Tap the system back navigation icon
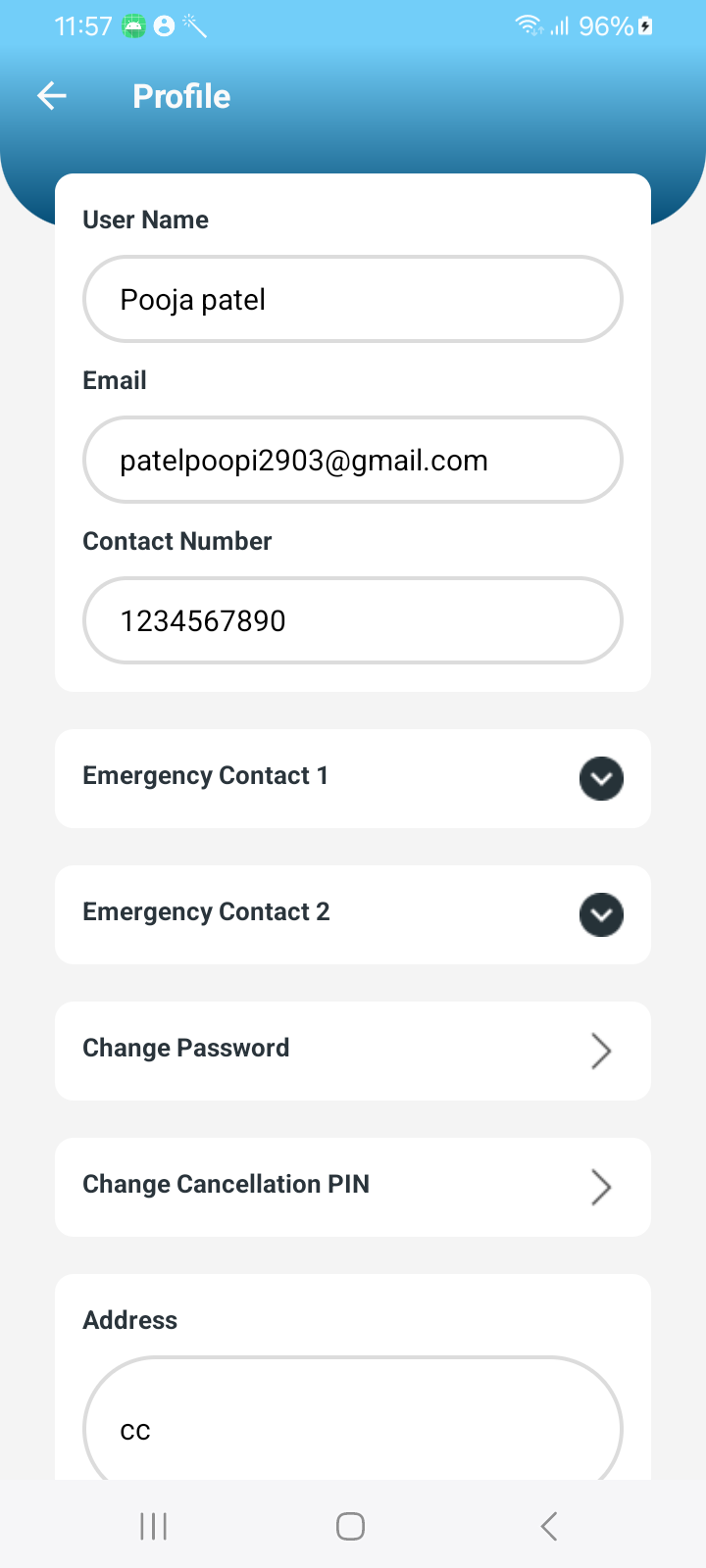Screen dimensions: 706x1568 pyautogui.click(x=549, y=1526)
